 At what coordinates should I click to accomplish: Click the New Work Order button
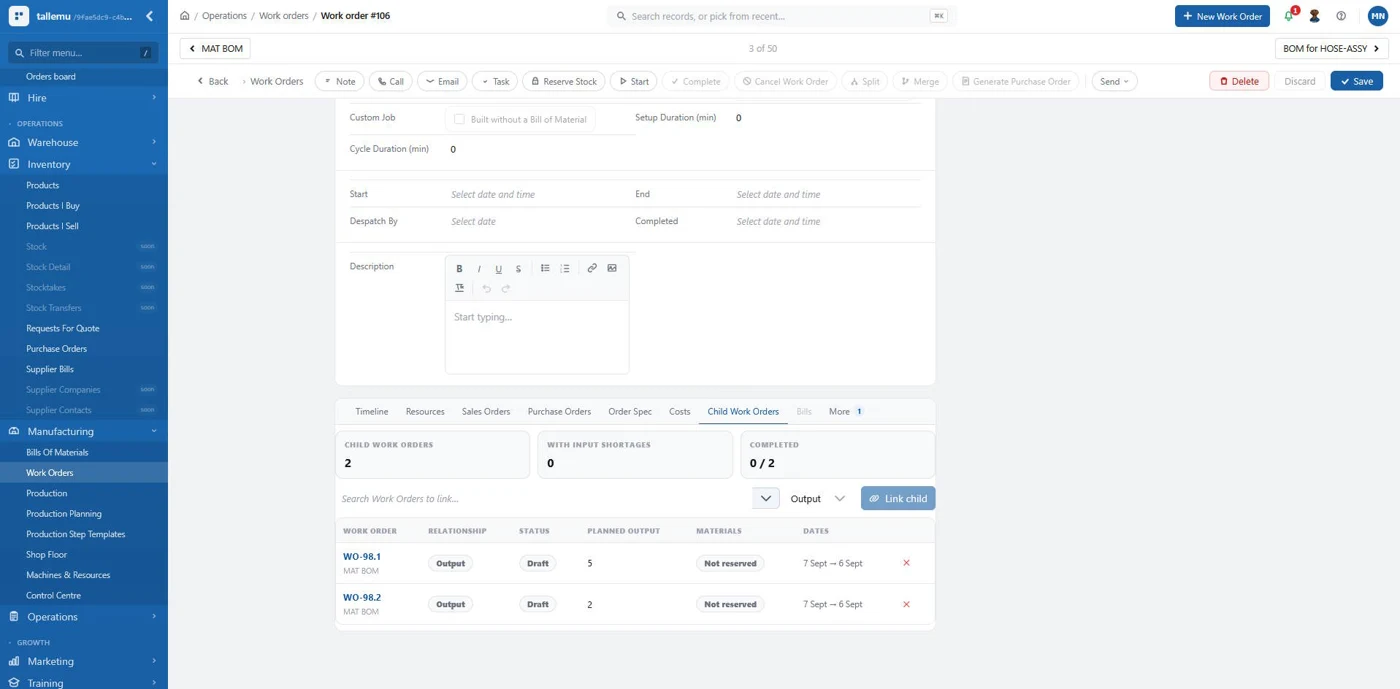1222,16
